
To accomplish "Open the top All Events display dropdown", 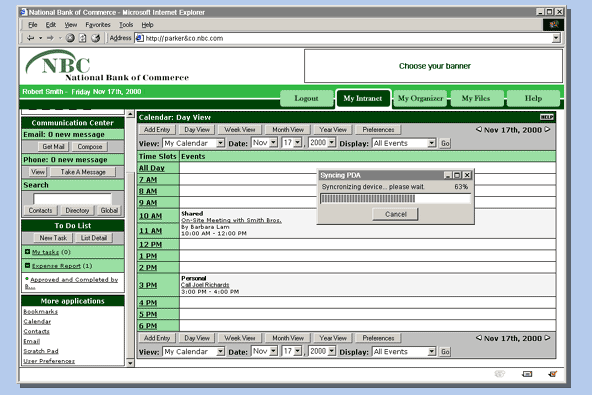I will (x=432, y=143).
